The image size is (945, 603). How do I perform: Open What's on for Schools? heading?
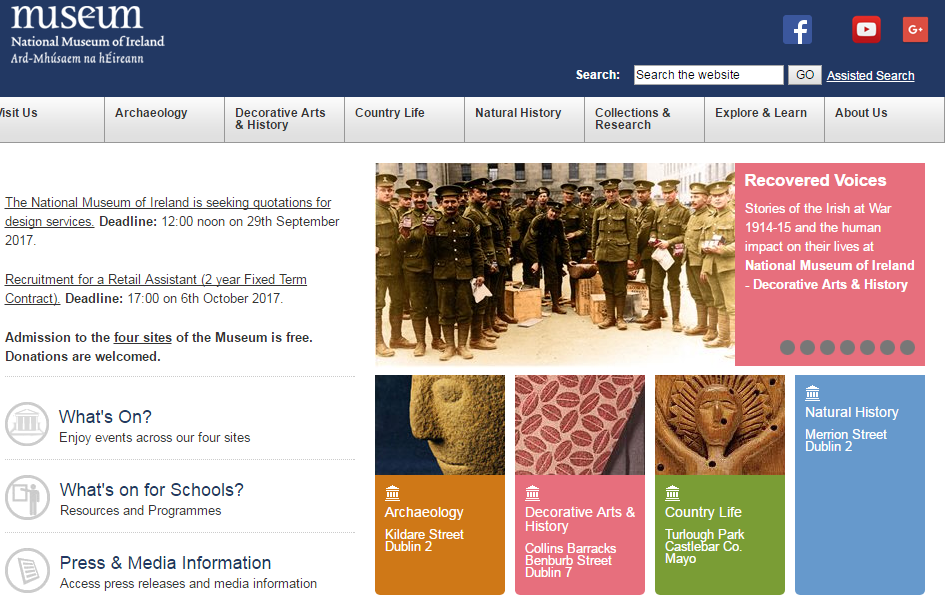pos(151,490)
